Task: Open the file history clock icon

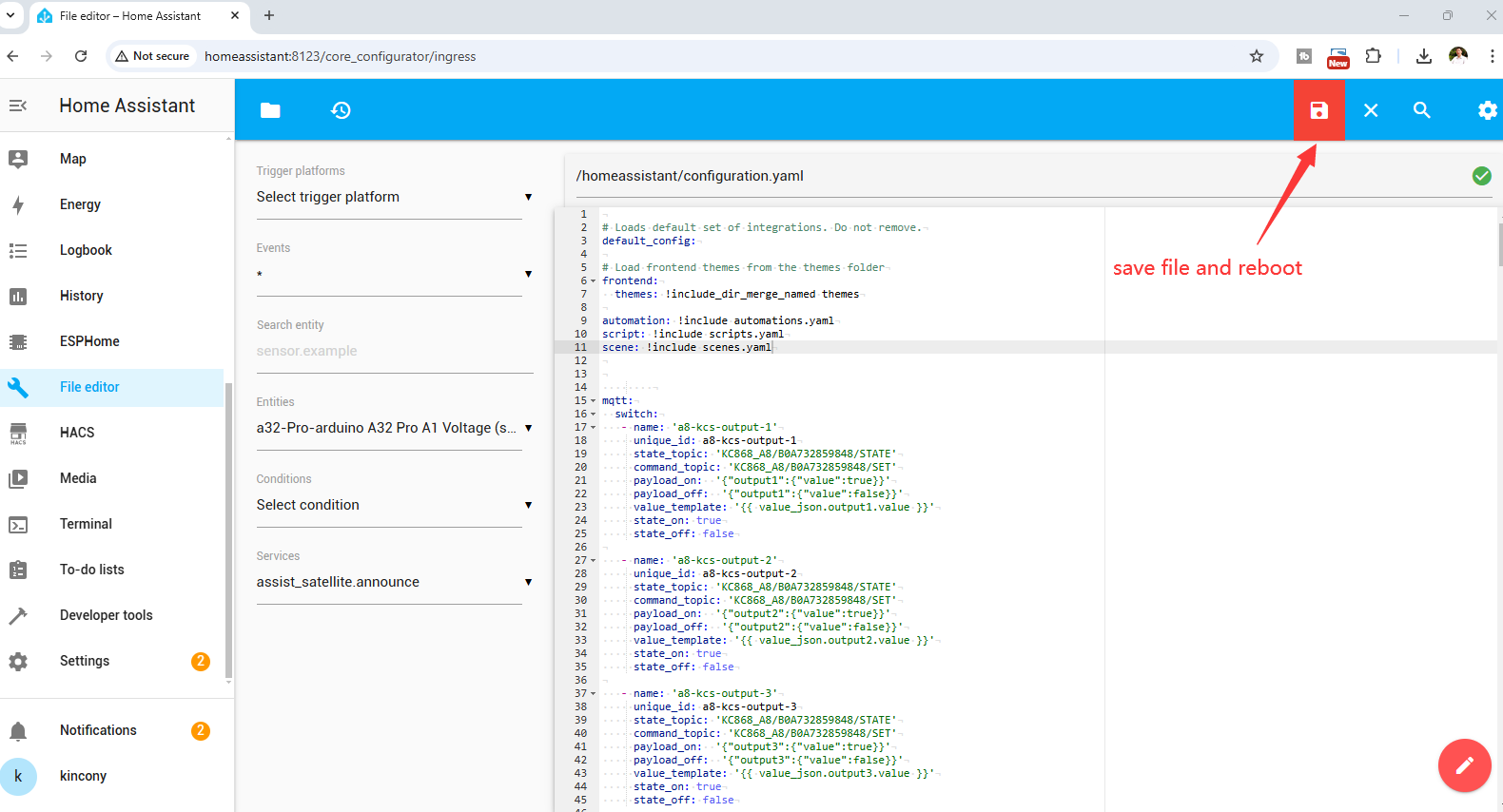Action: pyautogui.click(x=341, y=110)
